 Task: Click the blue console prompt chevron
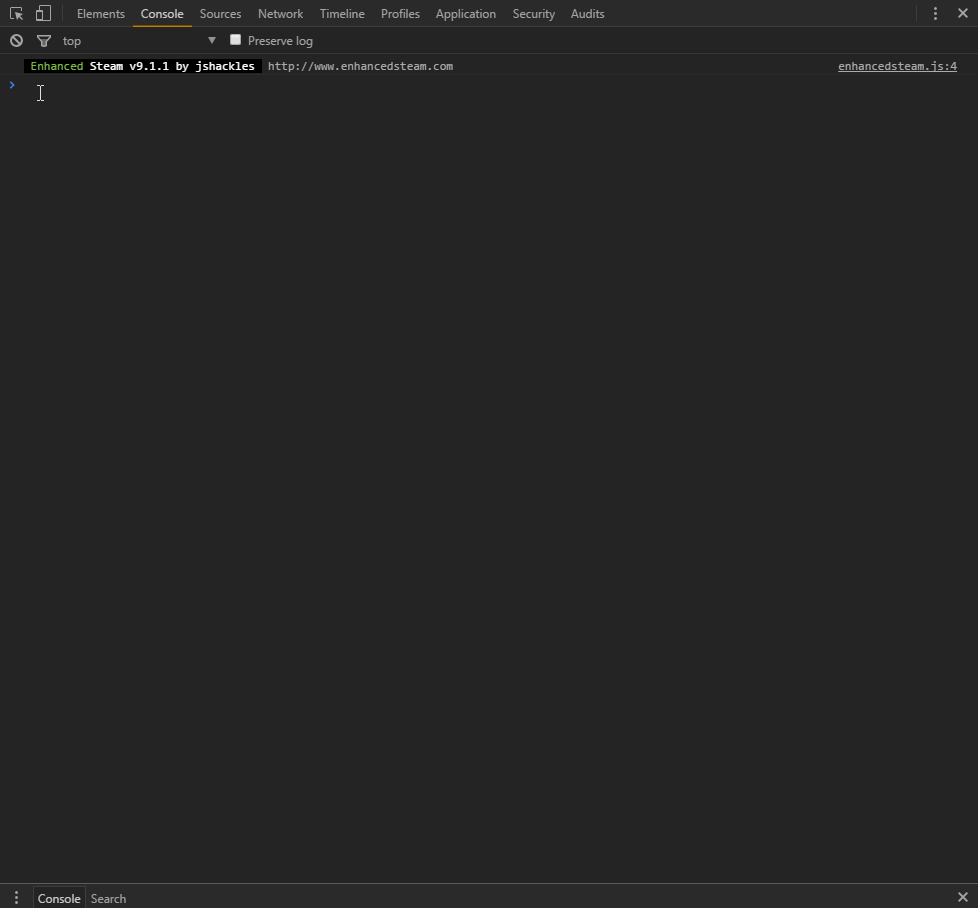coord(12,85)
